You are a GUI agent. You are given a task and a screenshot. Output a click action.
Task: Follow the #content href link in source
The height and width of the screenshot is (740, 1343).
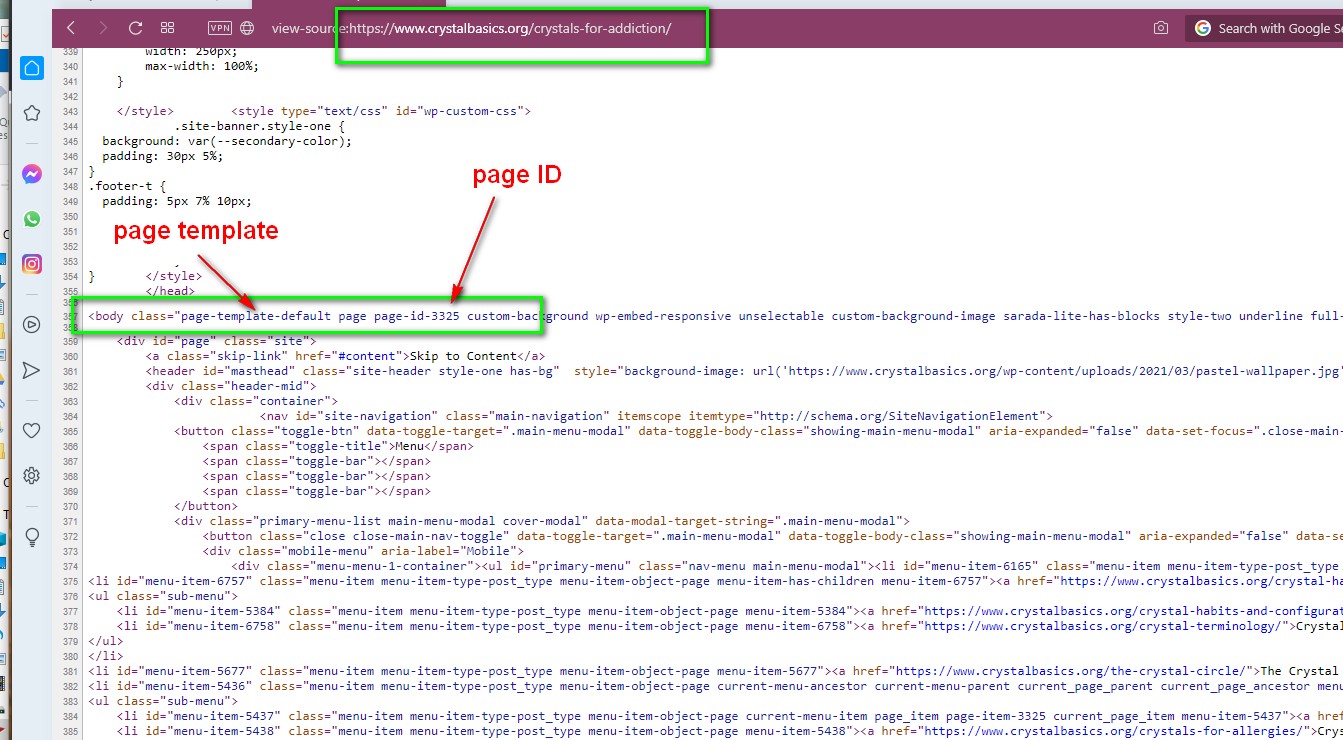[x=370, y=355]
